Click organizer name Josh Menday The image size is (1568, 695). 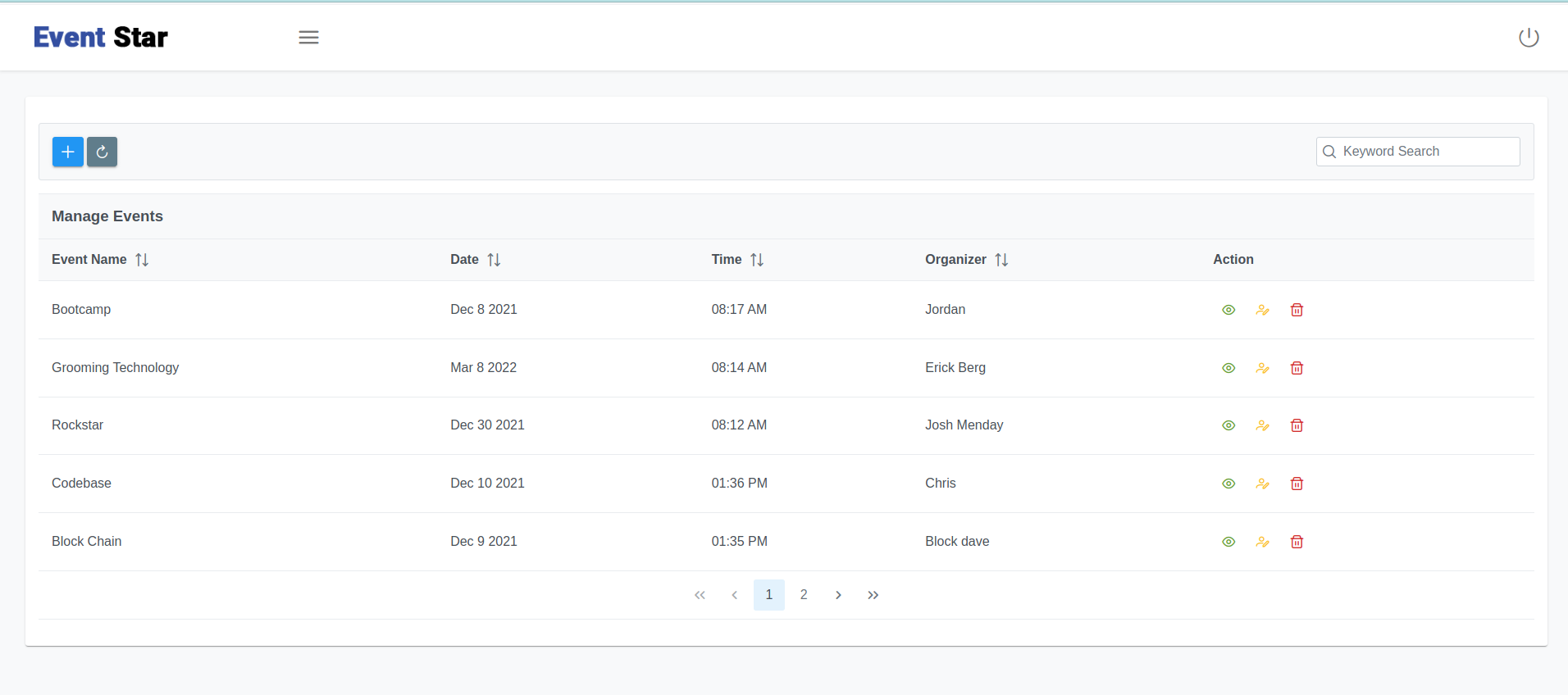coord(964,425)
